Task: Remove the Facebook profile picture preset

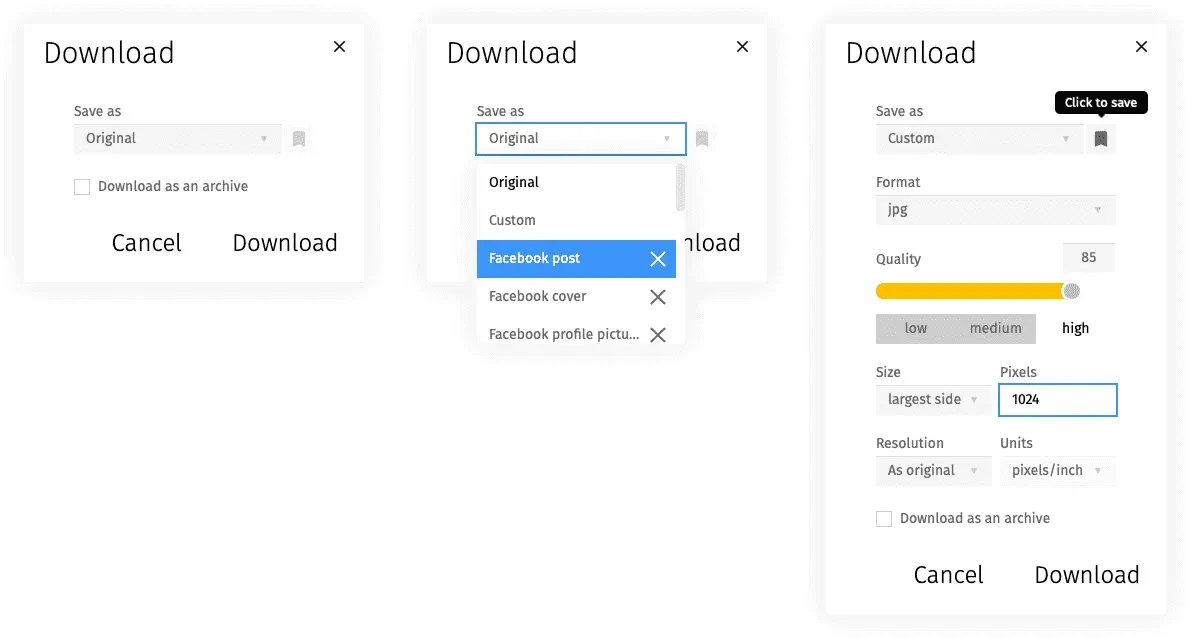Action: point(658,335)
